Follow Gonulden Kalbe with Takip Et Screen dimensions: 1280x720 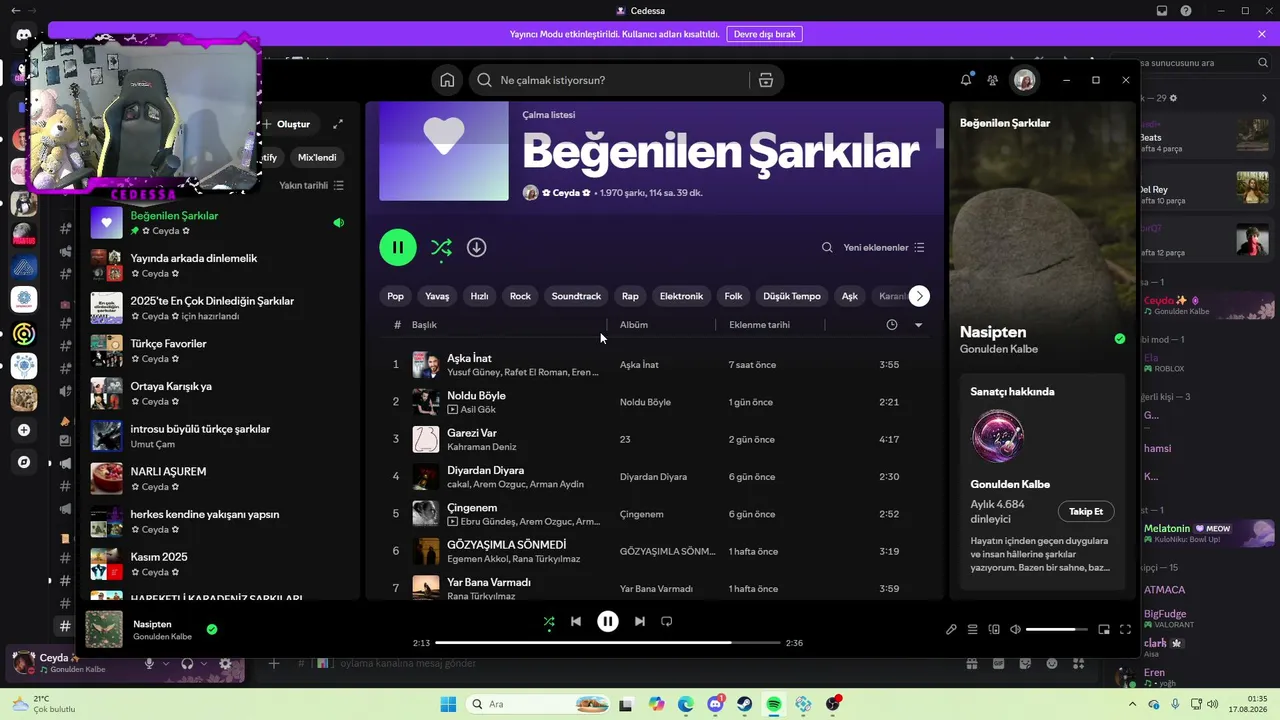click(x=1086, y=511)
